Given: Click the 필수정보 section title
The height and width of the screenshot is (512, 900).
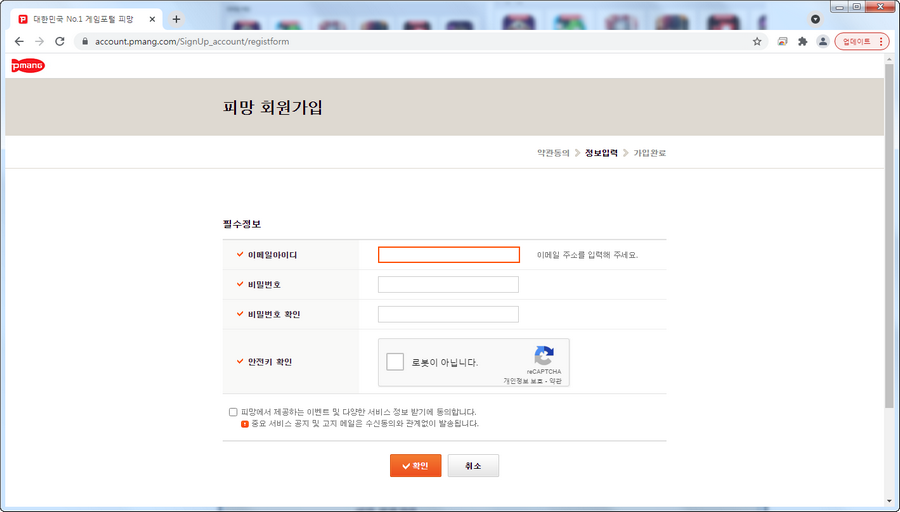Looking at the screenshot, I should click(x=242, y=224).
